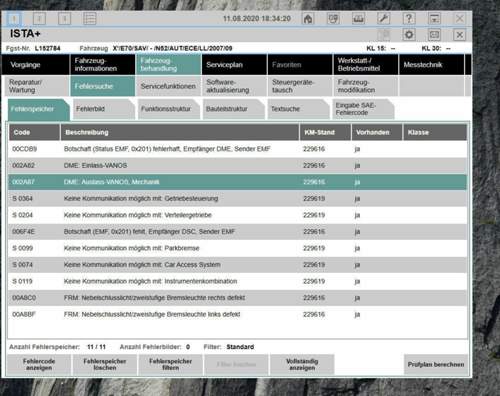
Task: Click the KL 30 status indicator
Action: tap(436, 48)
